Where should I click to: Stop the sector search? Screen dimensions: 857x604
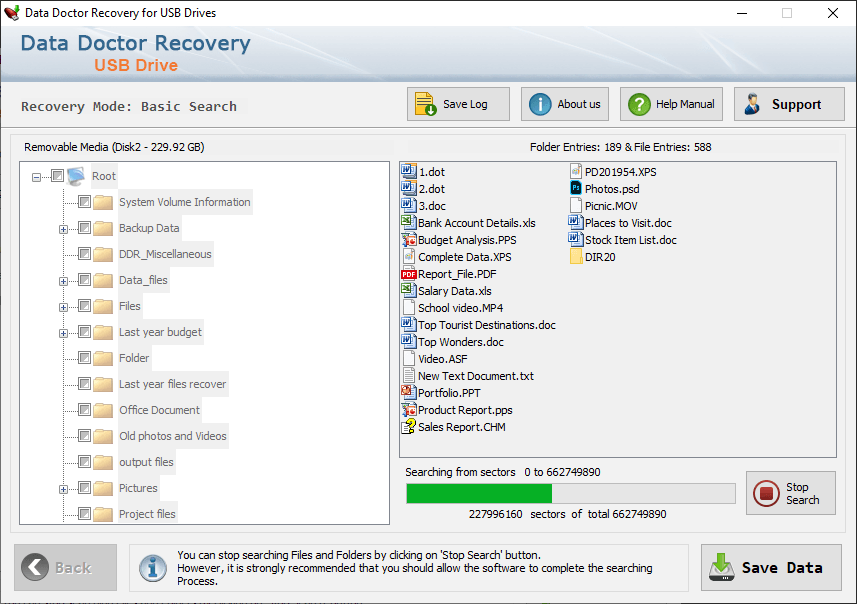tap(790, 493)
